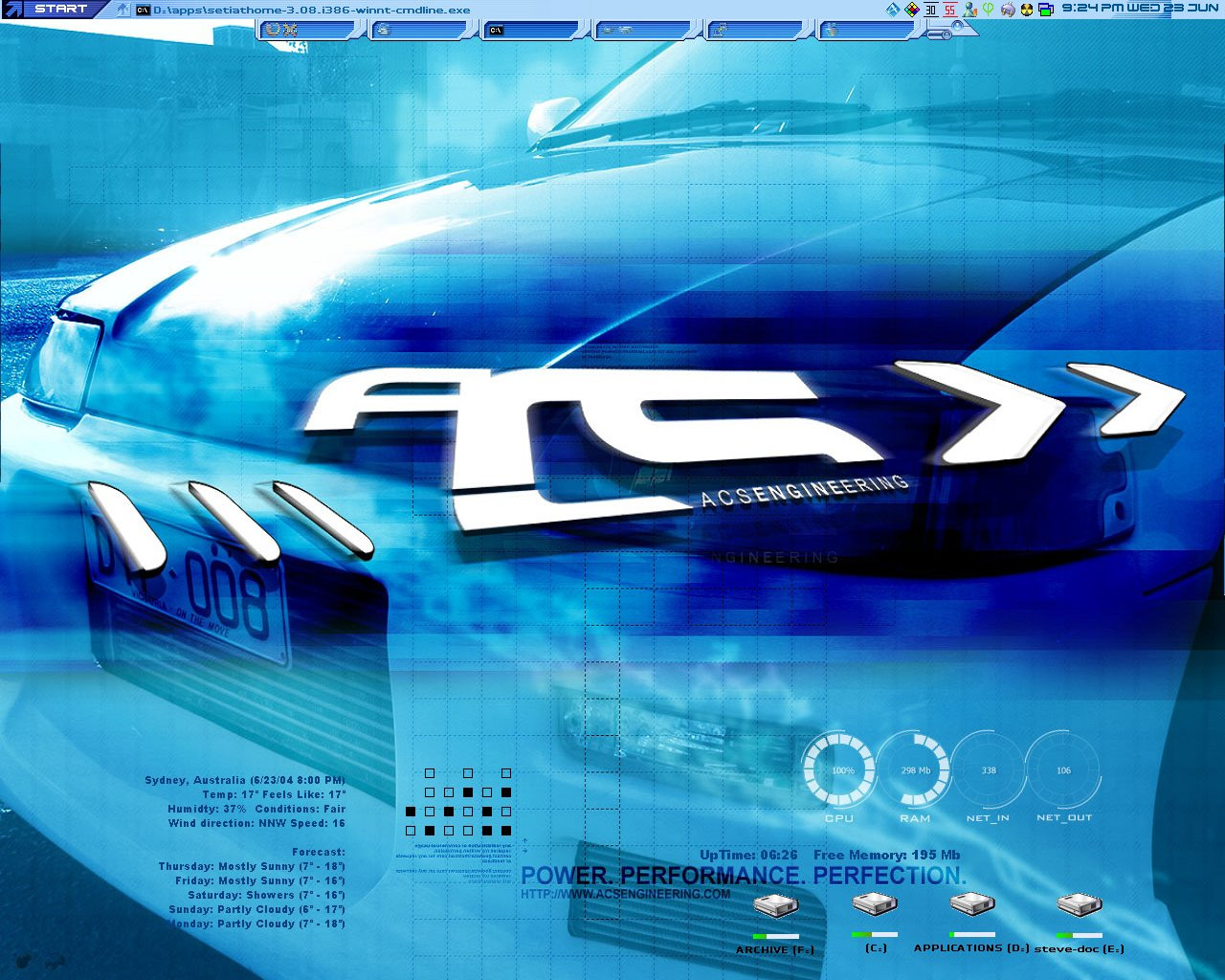Open the fourth shelf tab

click(x=644, y=31)
